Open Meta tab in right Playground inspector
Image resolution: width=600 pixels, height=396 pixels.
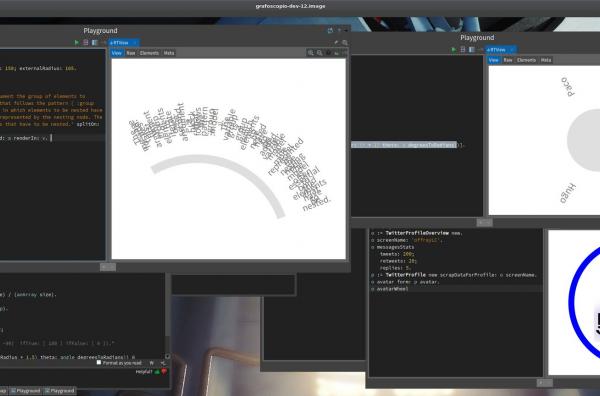click(546, 60)
